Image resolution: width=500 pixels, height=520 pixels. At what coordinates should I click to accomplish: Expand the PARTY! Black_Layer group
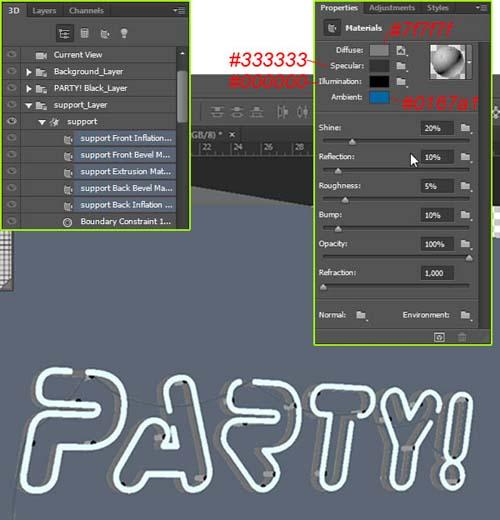(29, 89)
